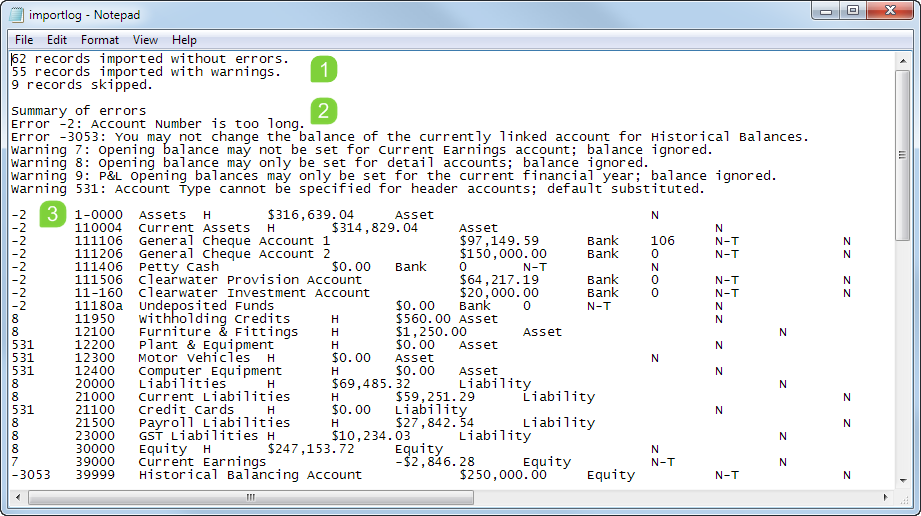The width and height of the screenshot is (921, 516).
Task: Click the vertical scrollbar down arrow
Action: tap(903, 481)
